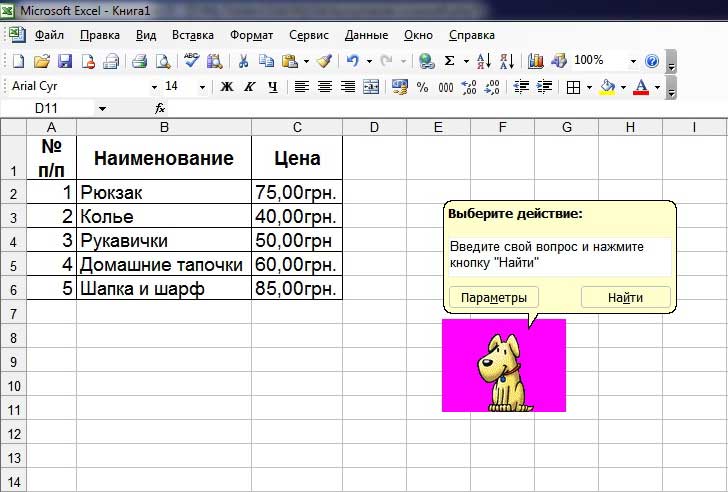Click the AutoSum sigma icon

pos(450,61)
